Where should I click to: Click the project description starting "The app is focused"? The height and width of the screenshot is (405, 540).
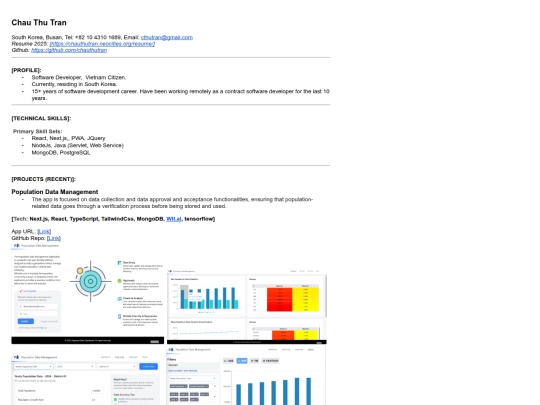tap(172, 202)
